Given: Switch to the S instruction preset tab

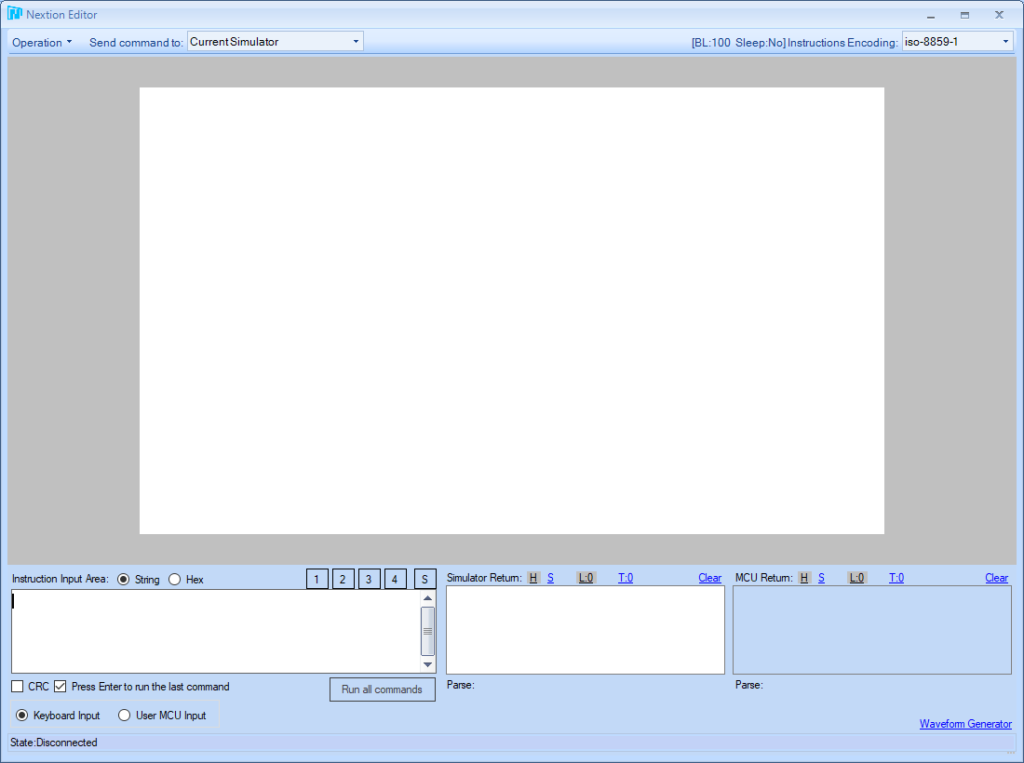Looking at the screenshot, I should coord(425,578).
